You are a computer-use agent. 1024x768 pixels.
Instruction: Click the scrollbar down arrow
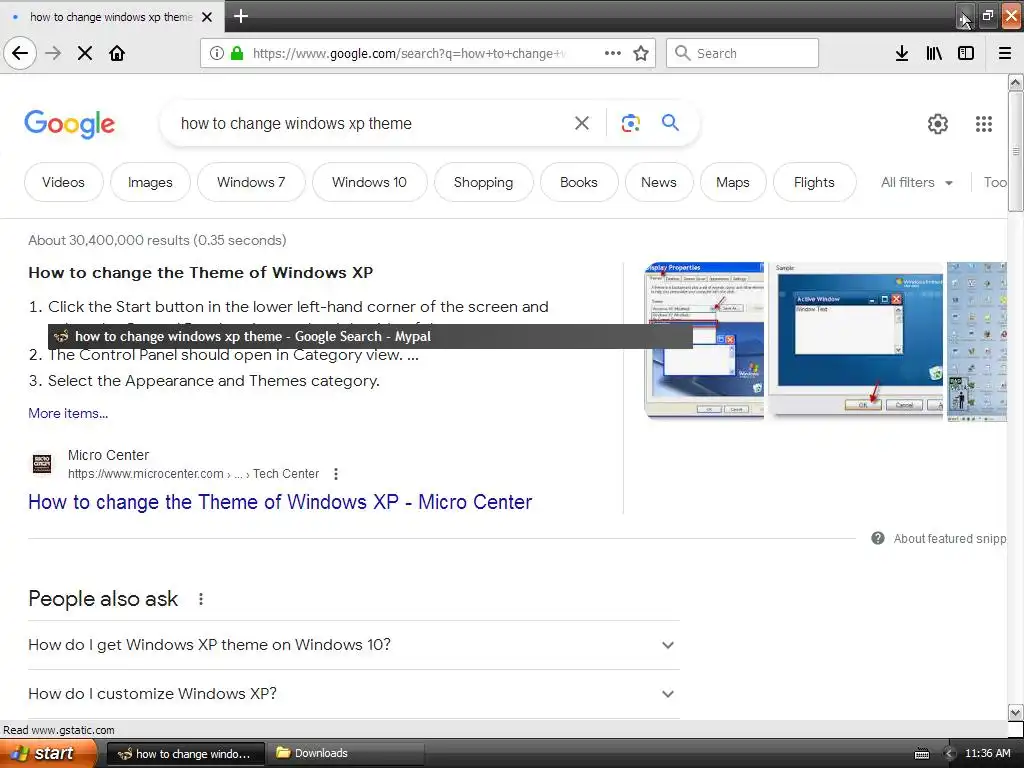[x=1015, y=711]
